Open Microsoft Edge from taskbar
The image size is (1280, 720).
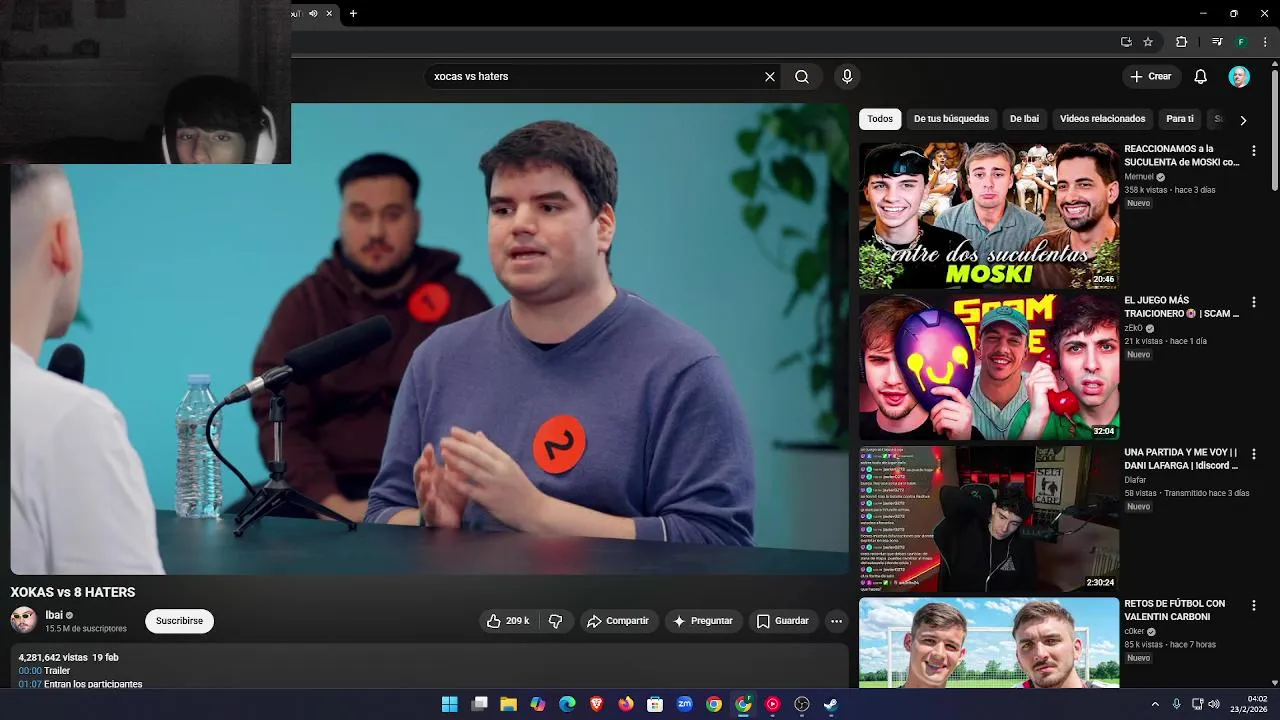click(567, 704)
